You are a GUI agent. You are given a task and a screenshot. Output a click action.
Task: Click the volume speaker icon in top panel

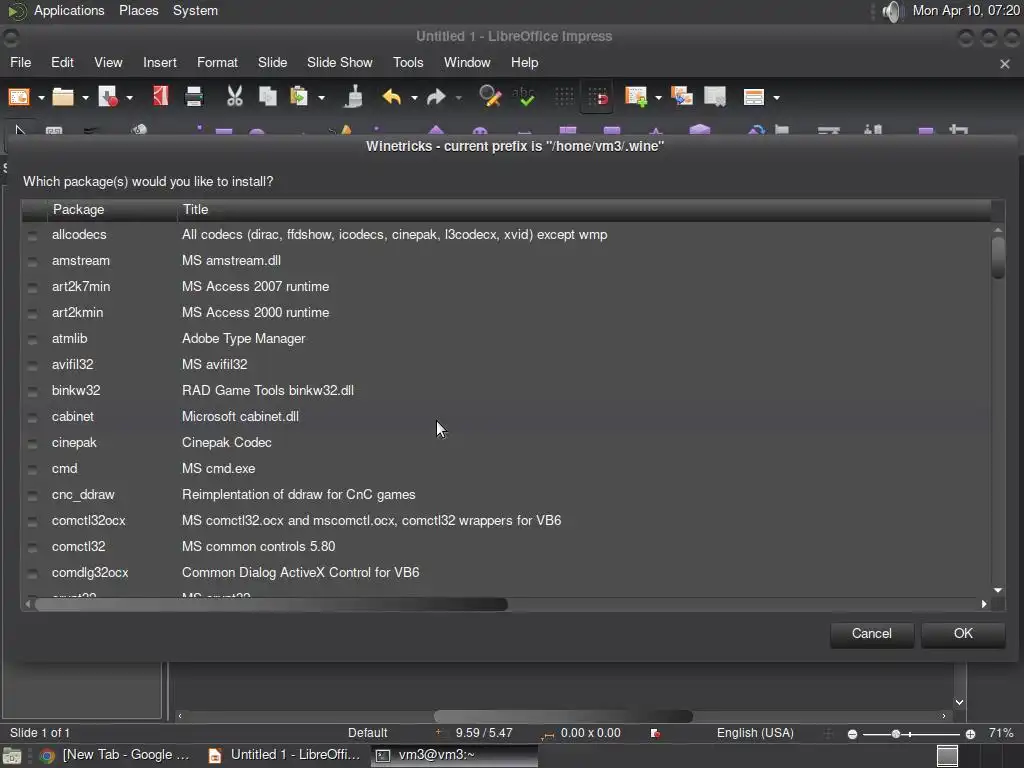[x=891, y=11]
